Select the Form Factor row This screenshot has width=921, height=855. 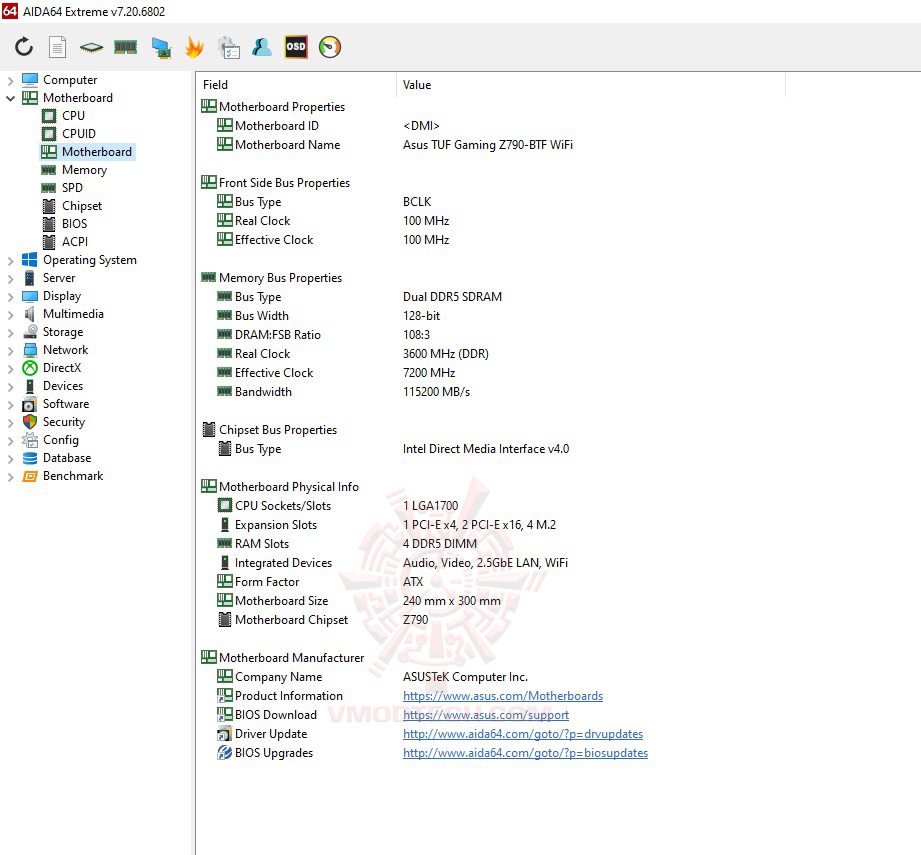click(320, 582)
